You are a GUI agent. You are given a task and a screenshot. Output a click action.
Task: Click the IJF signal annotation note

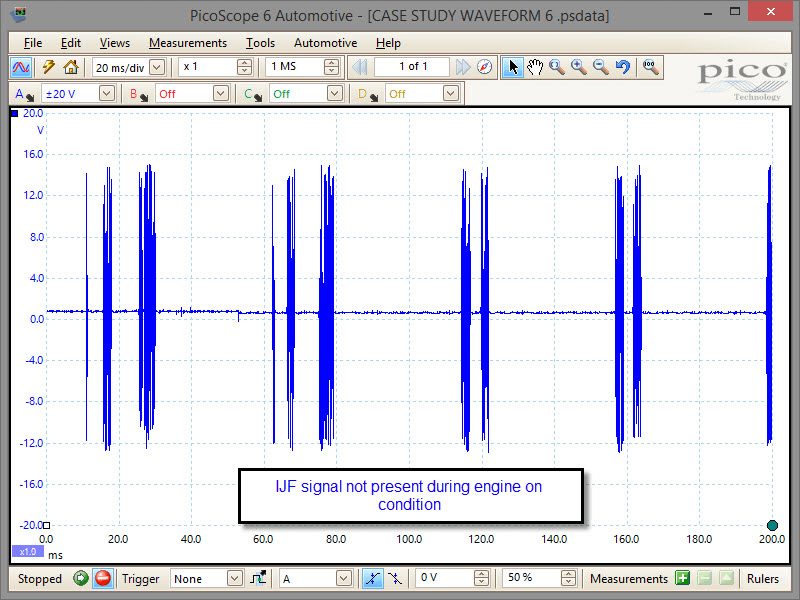(411, 496)
